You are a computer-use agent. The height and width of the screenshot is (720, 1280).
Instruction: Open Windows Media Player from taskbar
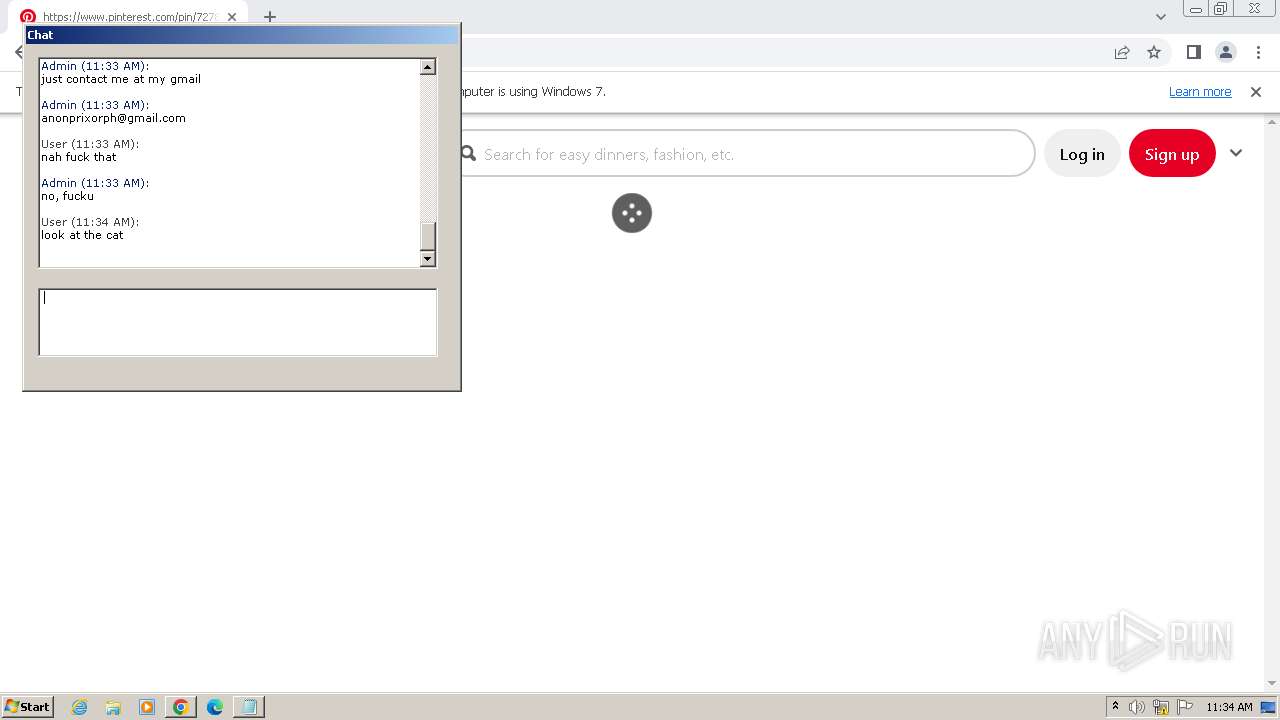pos(147,707)
